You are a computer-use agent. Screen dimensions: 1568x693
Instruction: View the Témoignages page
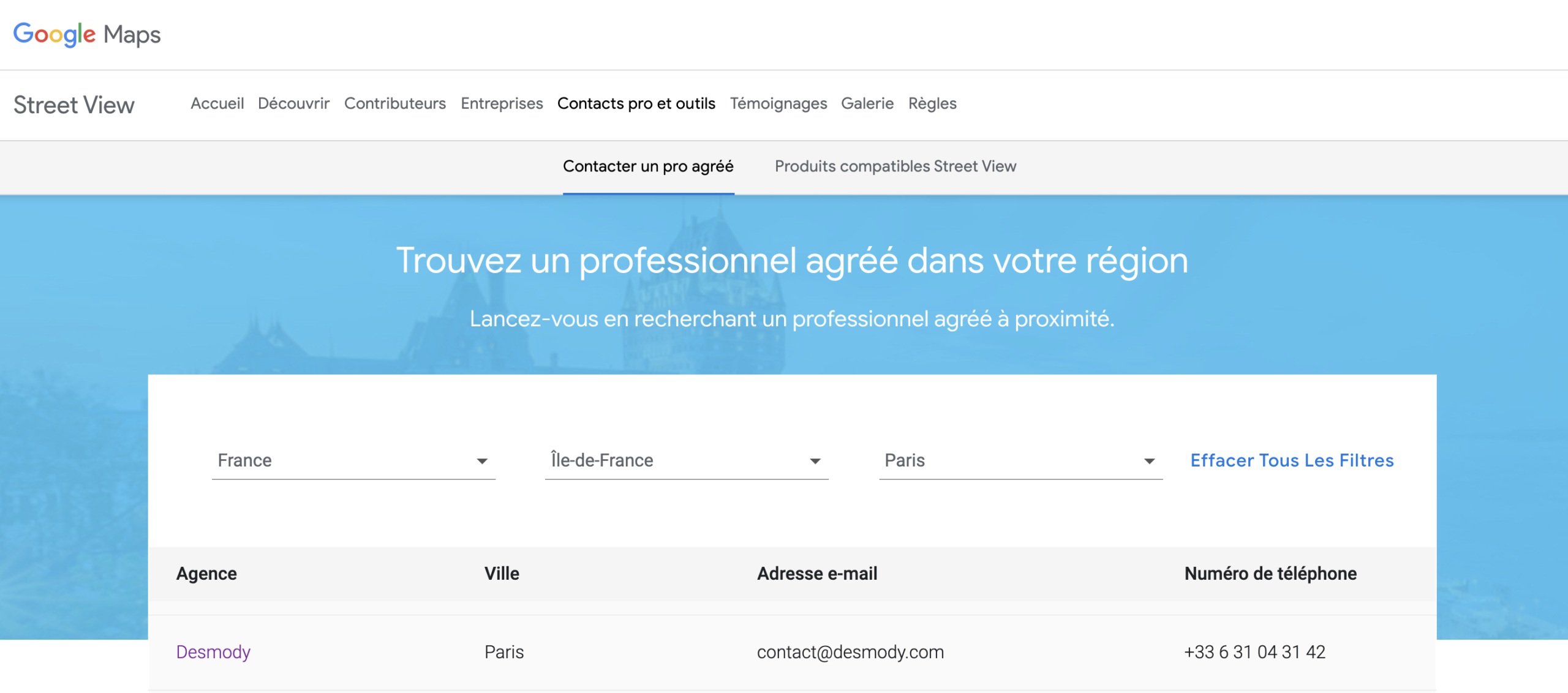point(778,103)
